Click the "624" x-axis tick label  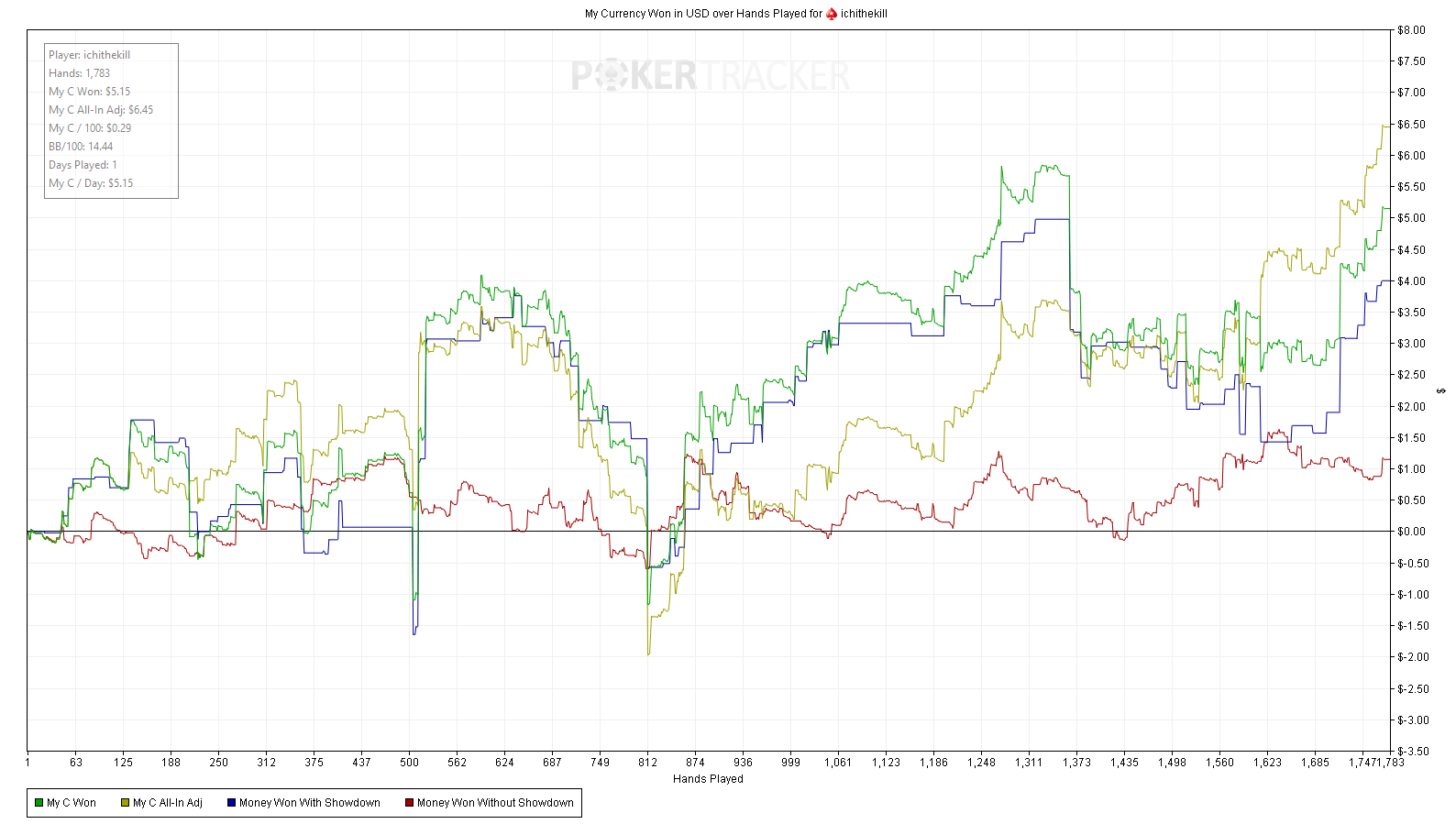[x=505, y=763]
